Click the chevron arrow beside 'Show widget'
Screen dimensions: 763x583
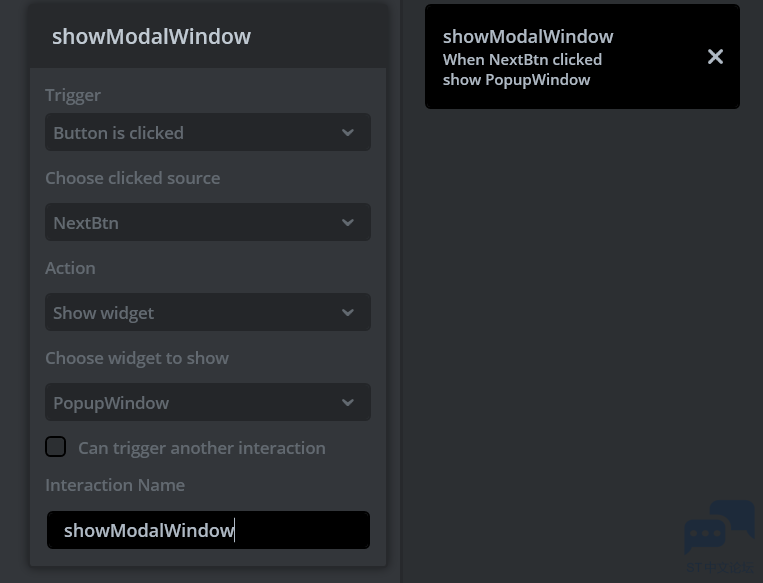click(x=348, y=313)
